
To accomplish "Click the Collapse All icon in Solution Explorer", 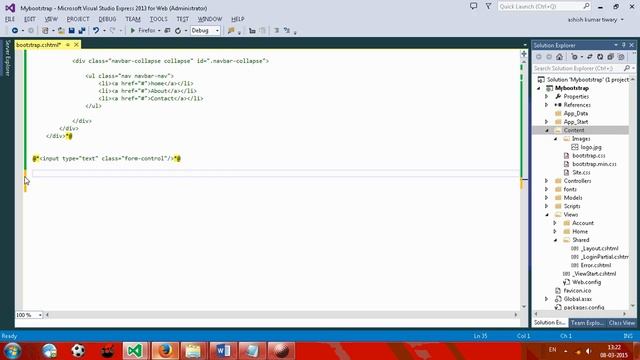I will [611, 57].
